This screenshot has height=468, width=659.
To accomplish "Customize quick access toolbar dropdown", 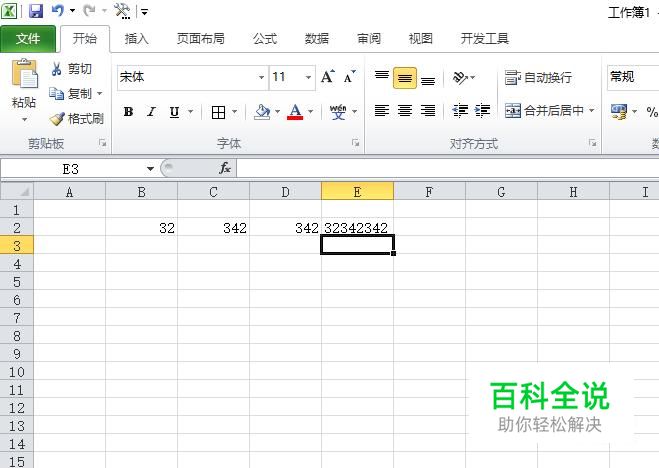I will (x=144, y=11).
